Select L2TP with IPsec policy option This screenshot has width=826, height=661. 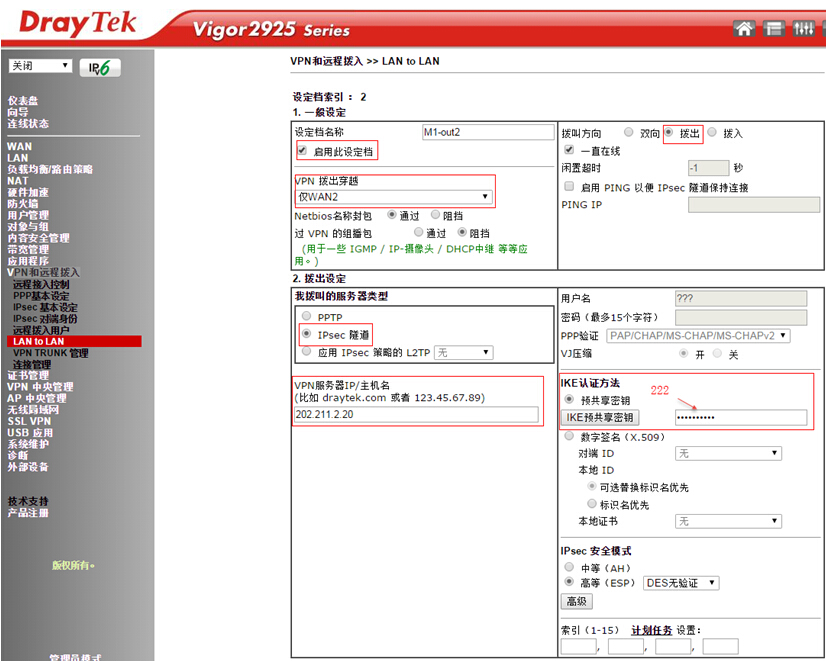[307, 351]
